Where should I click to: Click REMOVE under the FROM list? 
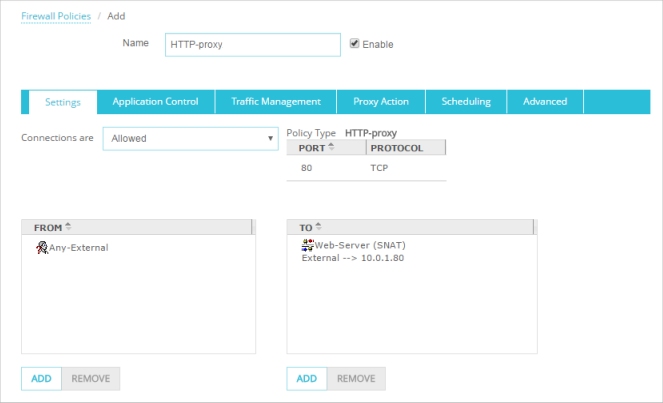tap(91, 379)
